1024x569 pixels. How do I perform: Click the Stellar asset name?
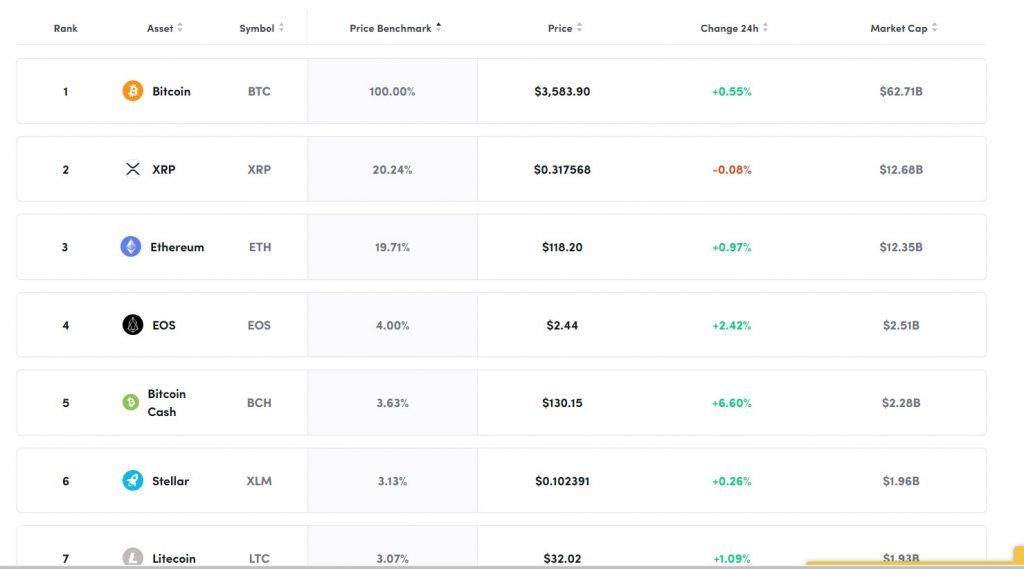click(x=170, y=481)
